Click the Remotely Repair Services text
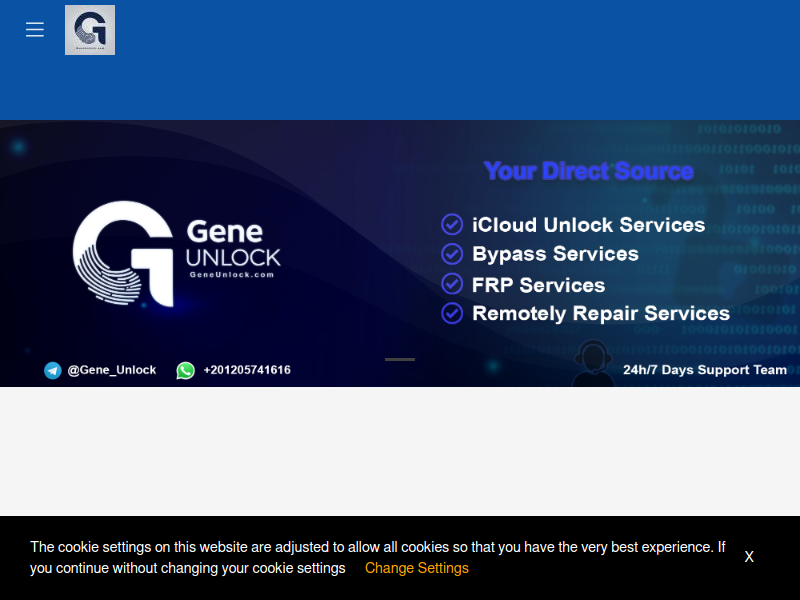Image resolution: width=800 pixels, height=600 pixels. [601, 313]
